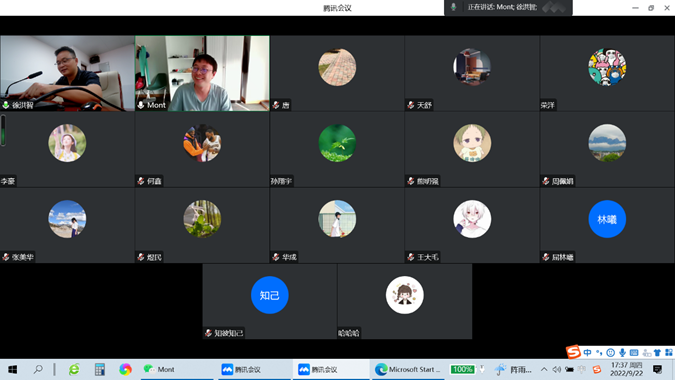Click the microphone icon next to Mont
The width and height of the screenshot is (675, 380).
tap(141, 105)
